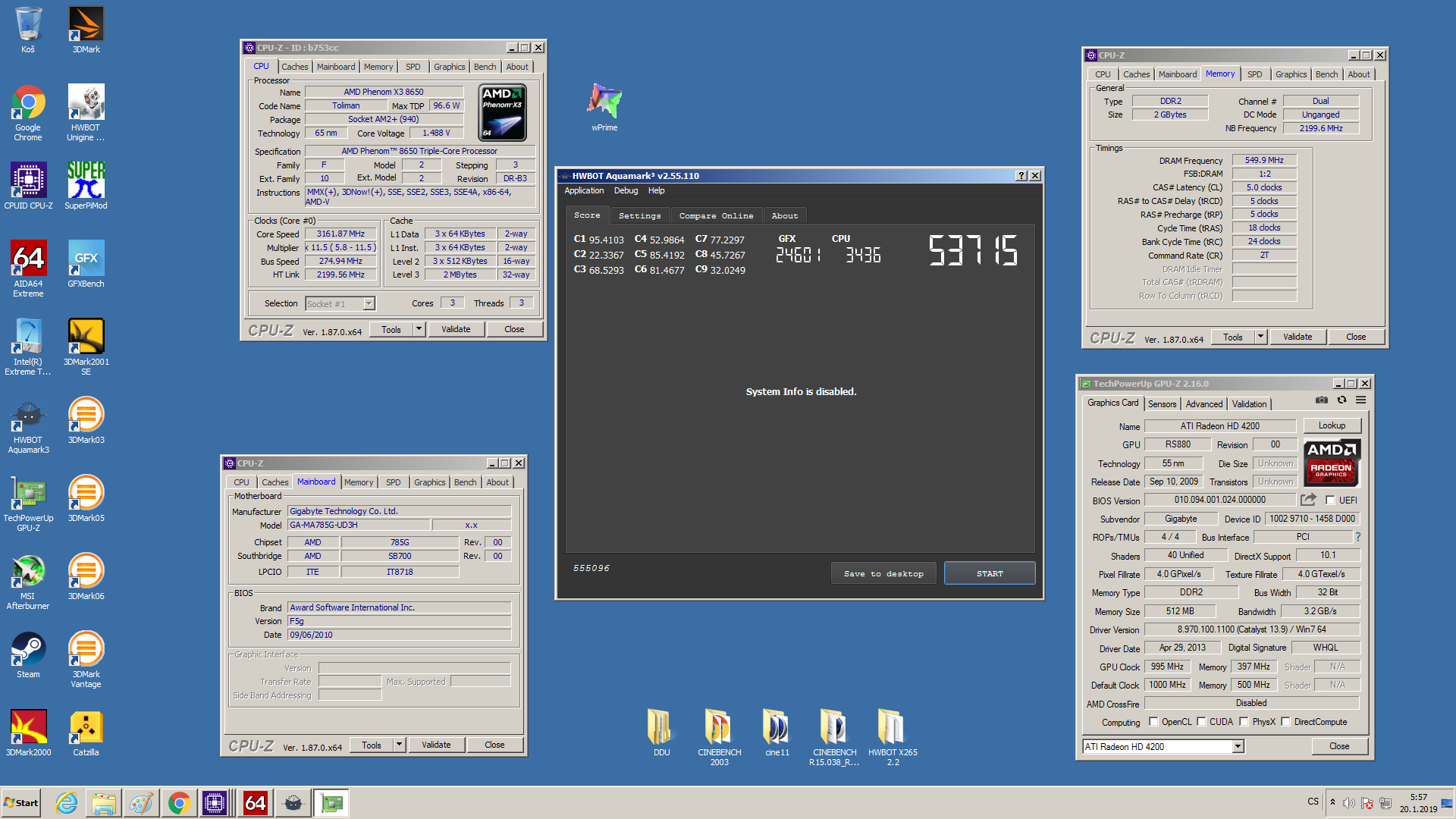This screenshot has height=819, width=1456.
Task: Click GPU-Z refresh icon
Action: pos(1341,400)
